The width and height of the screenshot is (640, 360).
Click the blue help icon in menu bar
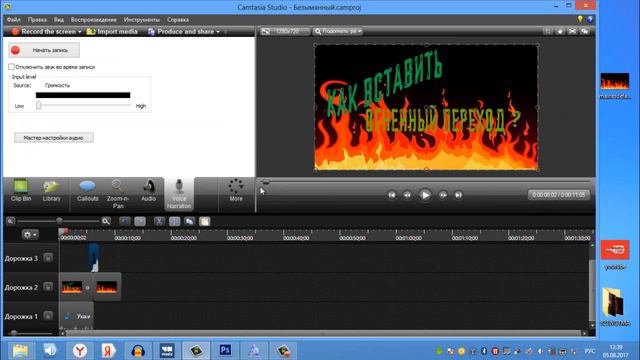[x=590, y=19]
